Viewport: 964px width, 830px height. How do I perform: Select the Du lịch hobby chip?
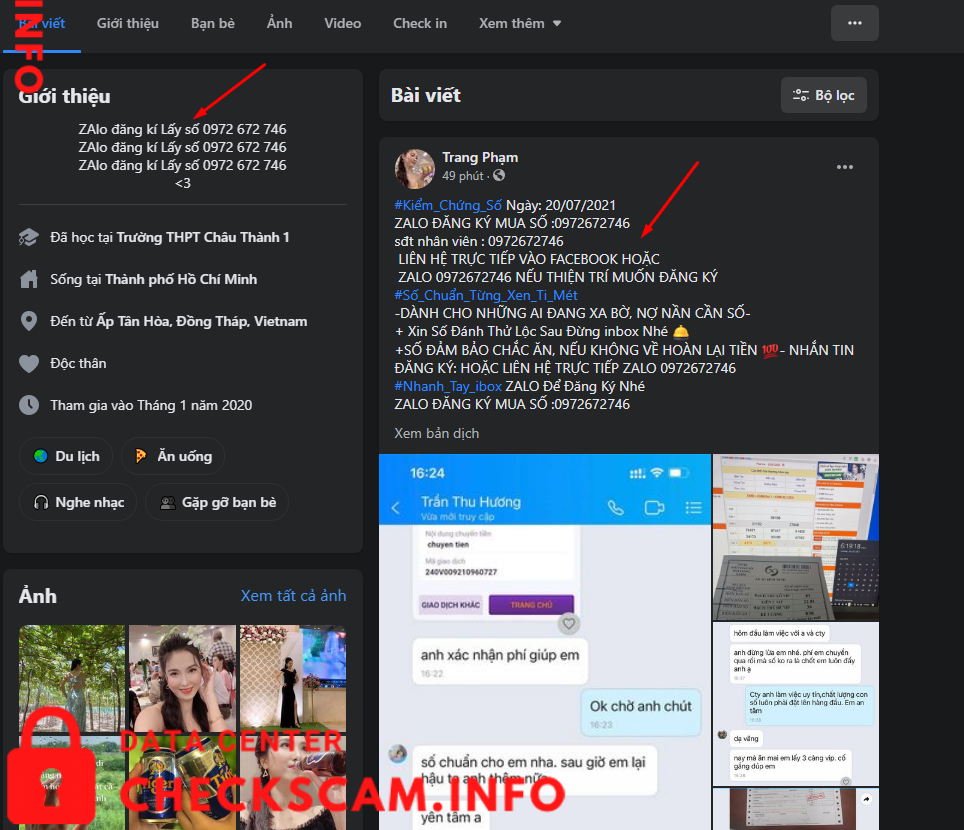(66, 456)
